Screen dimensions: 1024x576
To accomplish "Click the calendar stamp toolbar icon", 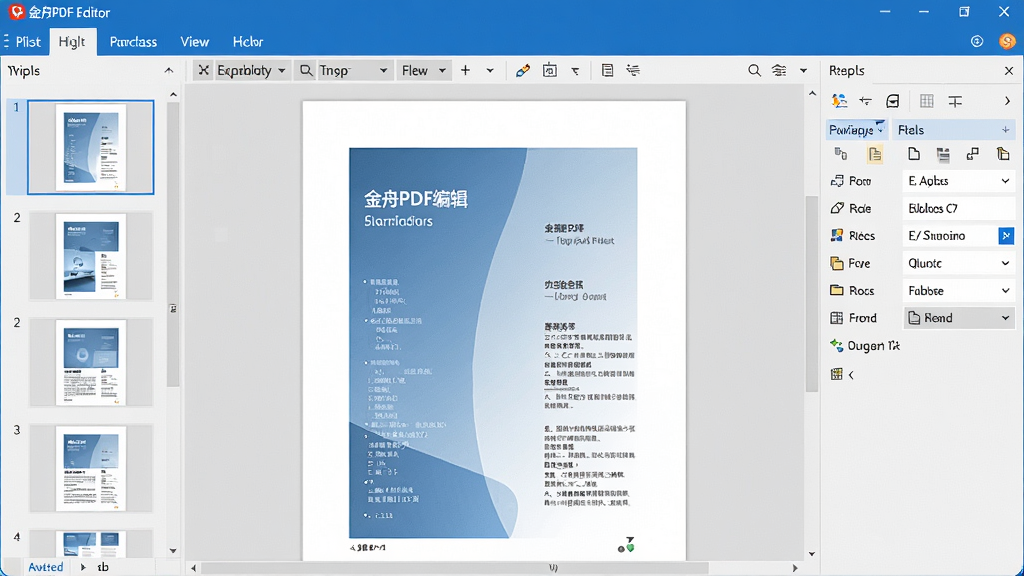I will coord(550,70).
